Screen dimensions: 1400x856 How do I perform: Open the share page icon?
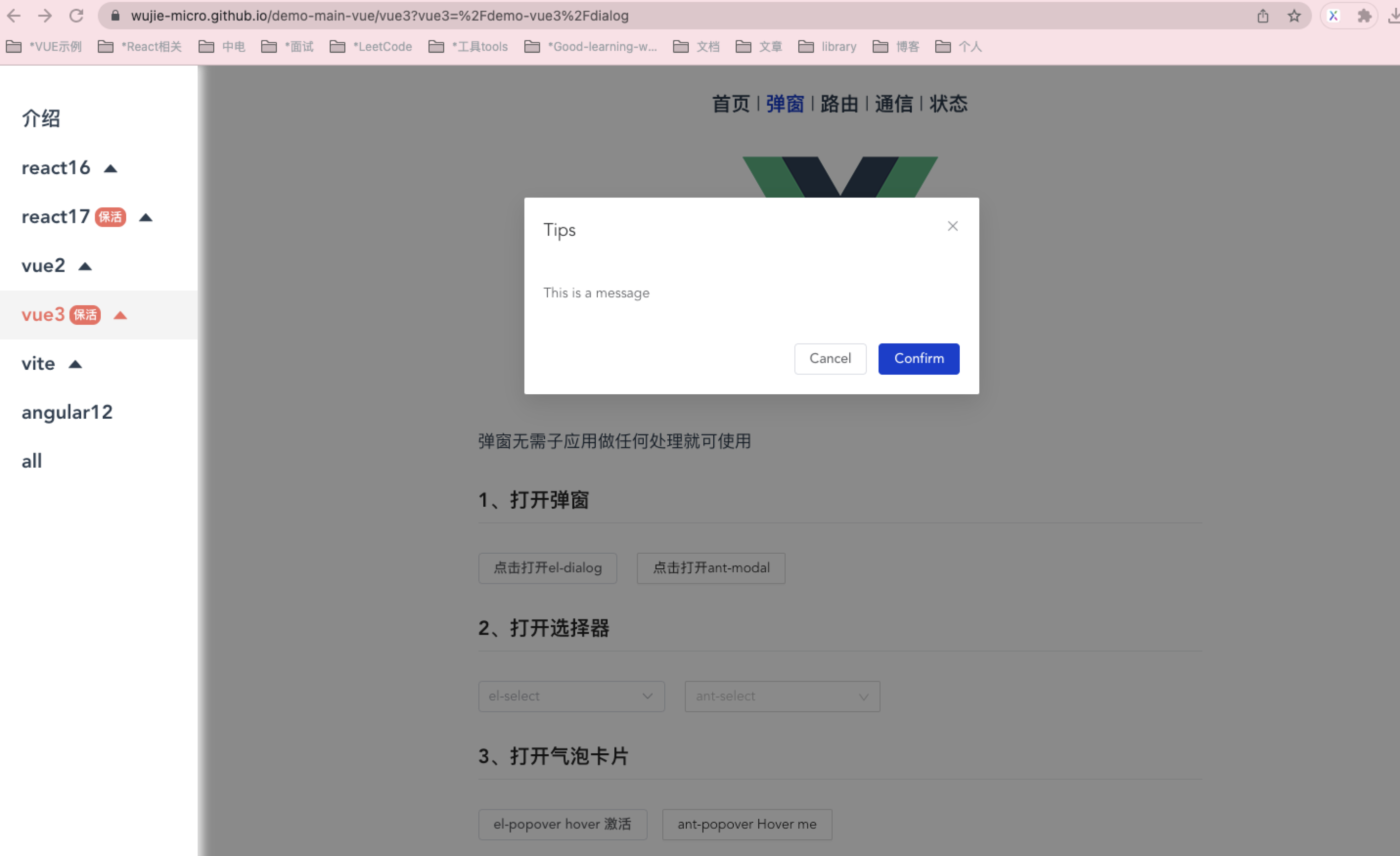click(1263, 15)
